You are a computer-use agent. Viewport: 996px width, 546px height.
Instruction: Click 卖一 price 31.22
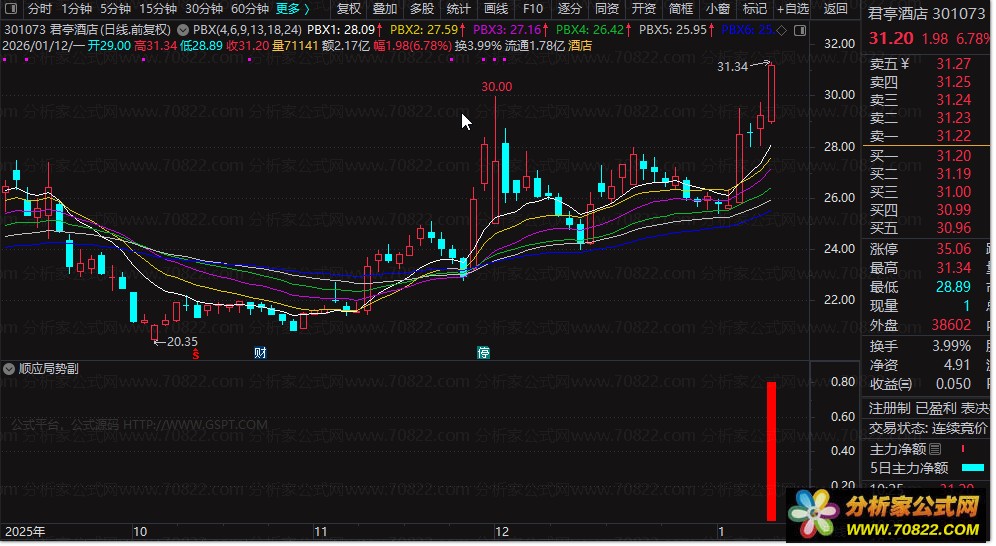[x=953, y=136]
